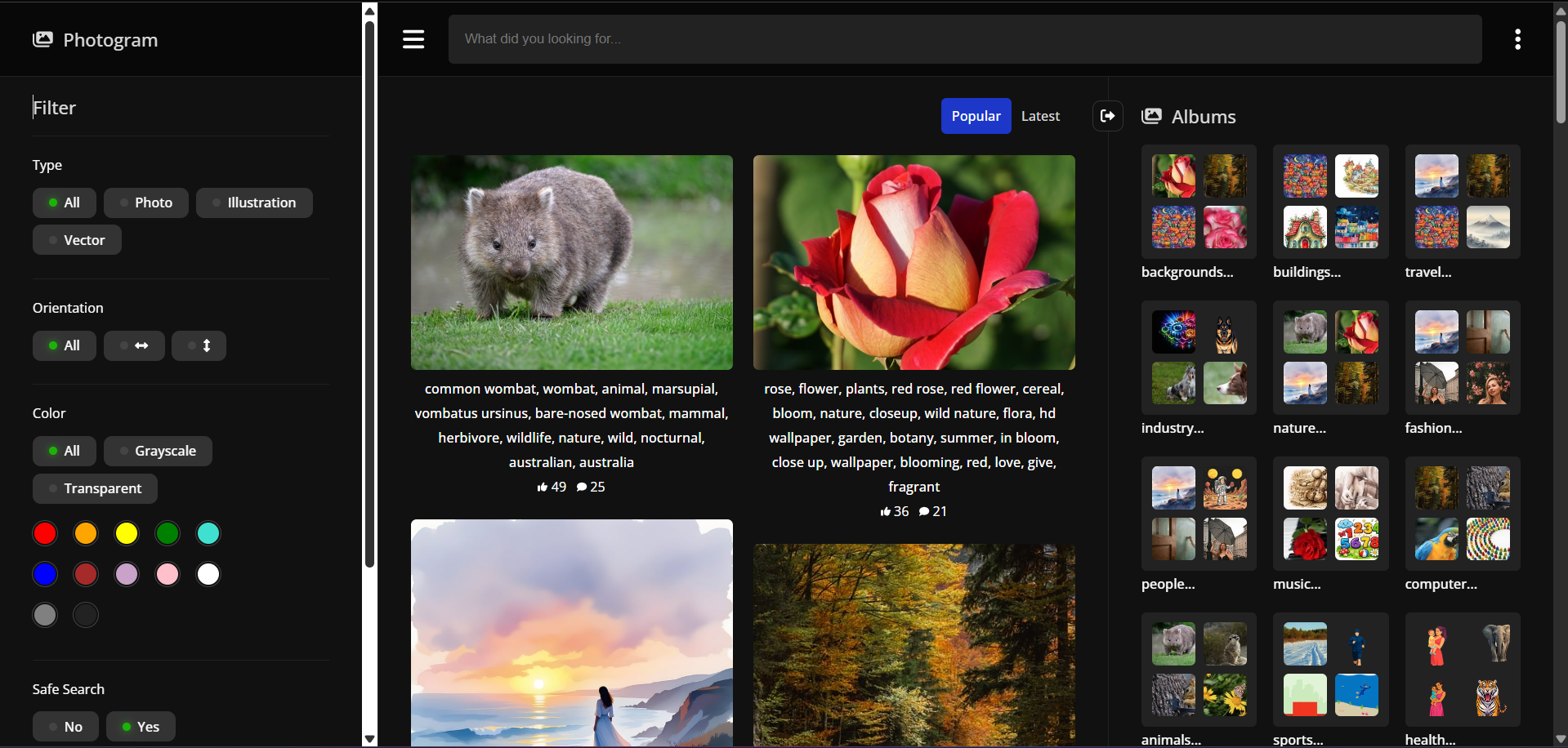Viewport: 1568px width, 748px height.
Task: Switch to the Popular tab
Action: pos(976,116)
